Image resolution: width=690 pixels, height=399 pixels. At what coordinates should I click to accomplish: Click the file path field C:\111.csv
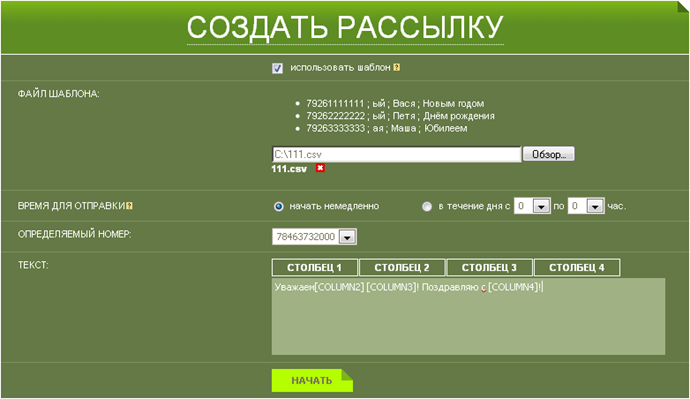coord(396,154)
